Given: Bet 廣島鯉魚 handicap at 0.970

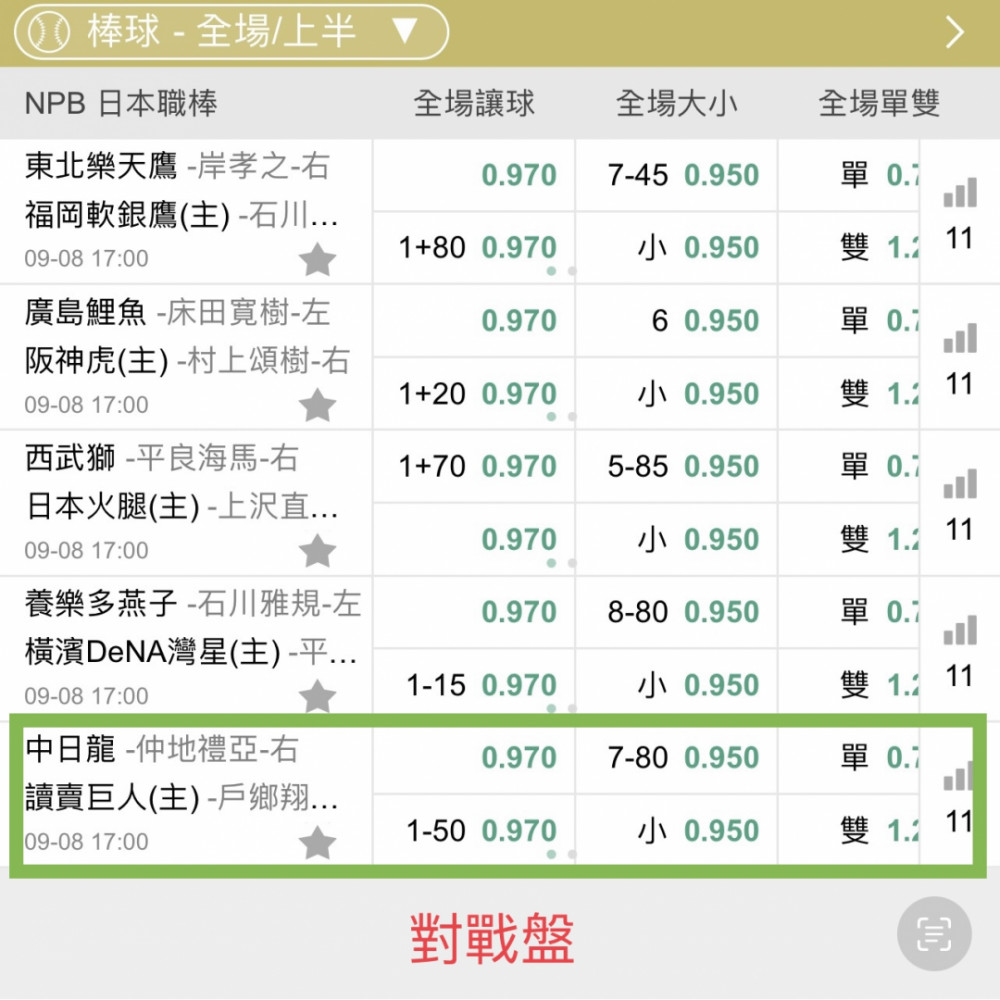Looking at the screenshot, I should [474, 320].
